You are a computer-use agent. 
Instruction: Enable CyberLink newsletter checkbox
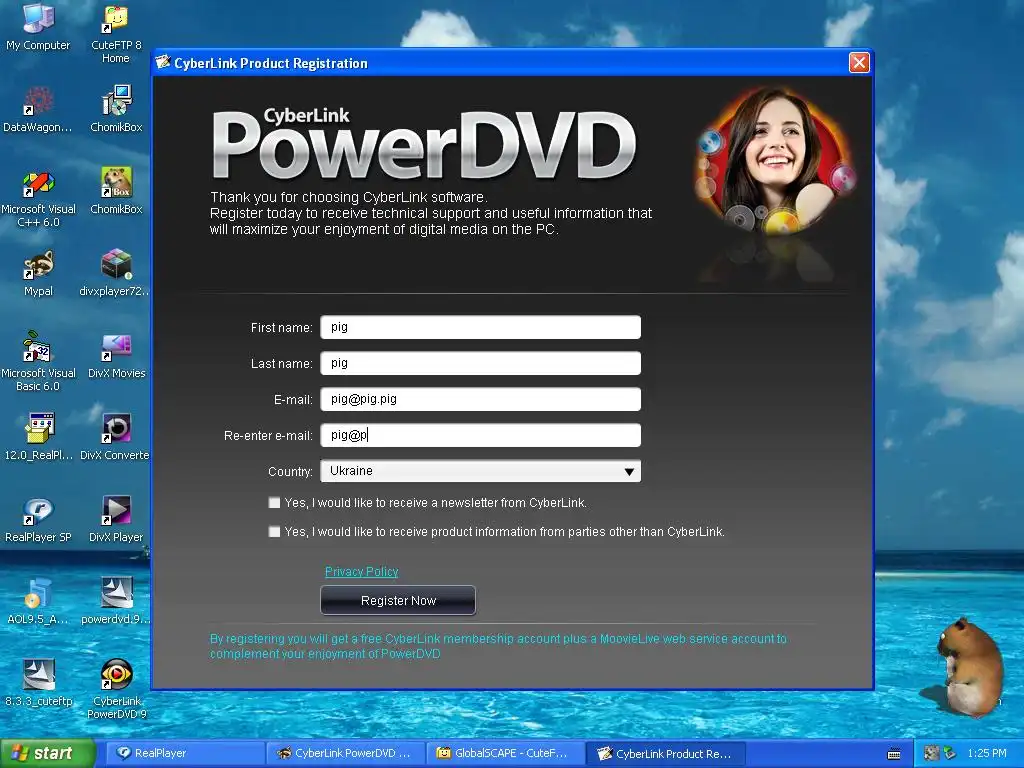pos(274,503)
